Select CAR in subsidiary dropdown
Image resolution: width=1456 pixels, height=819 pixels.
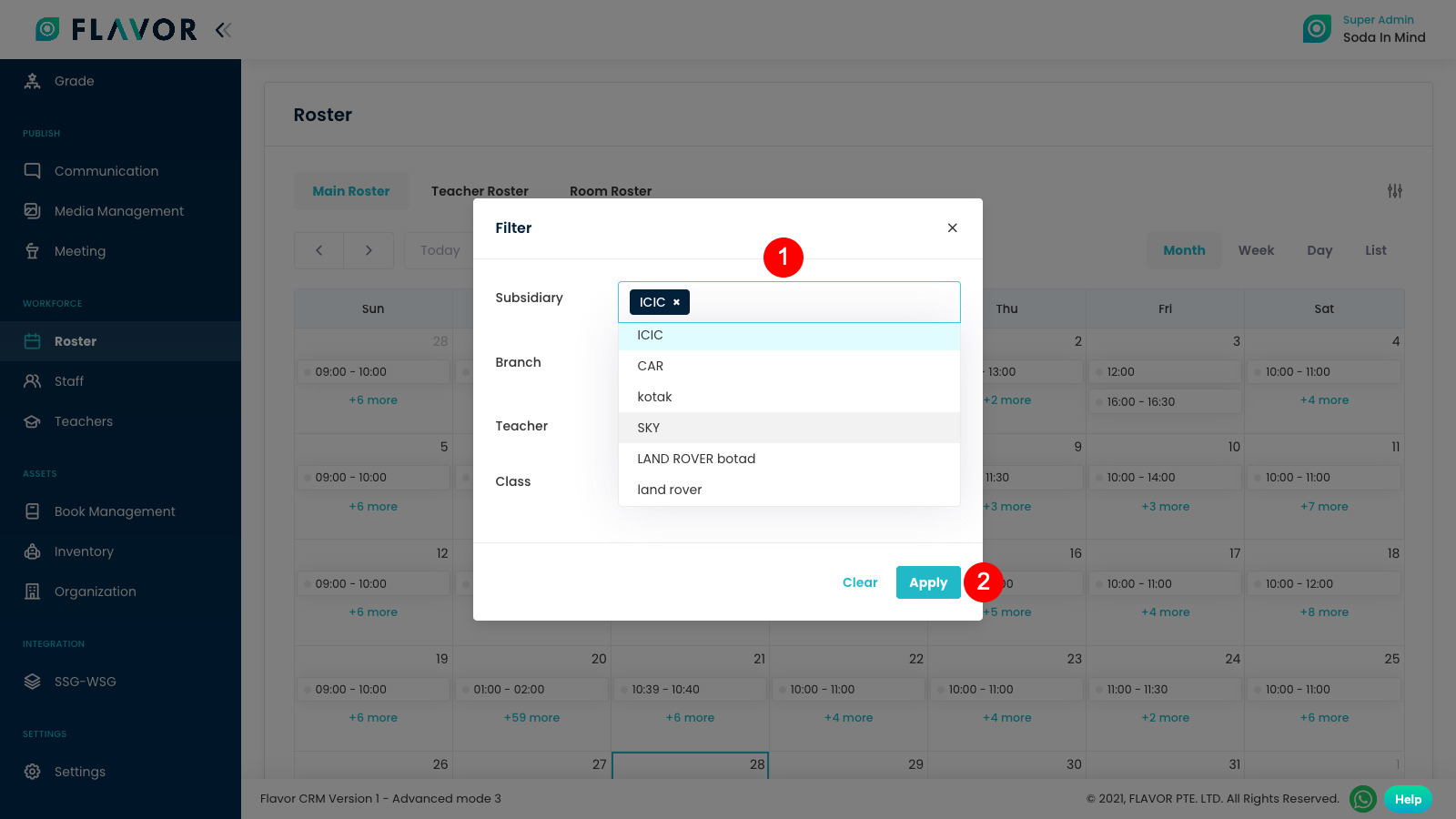[x=789, y=366]
